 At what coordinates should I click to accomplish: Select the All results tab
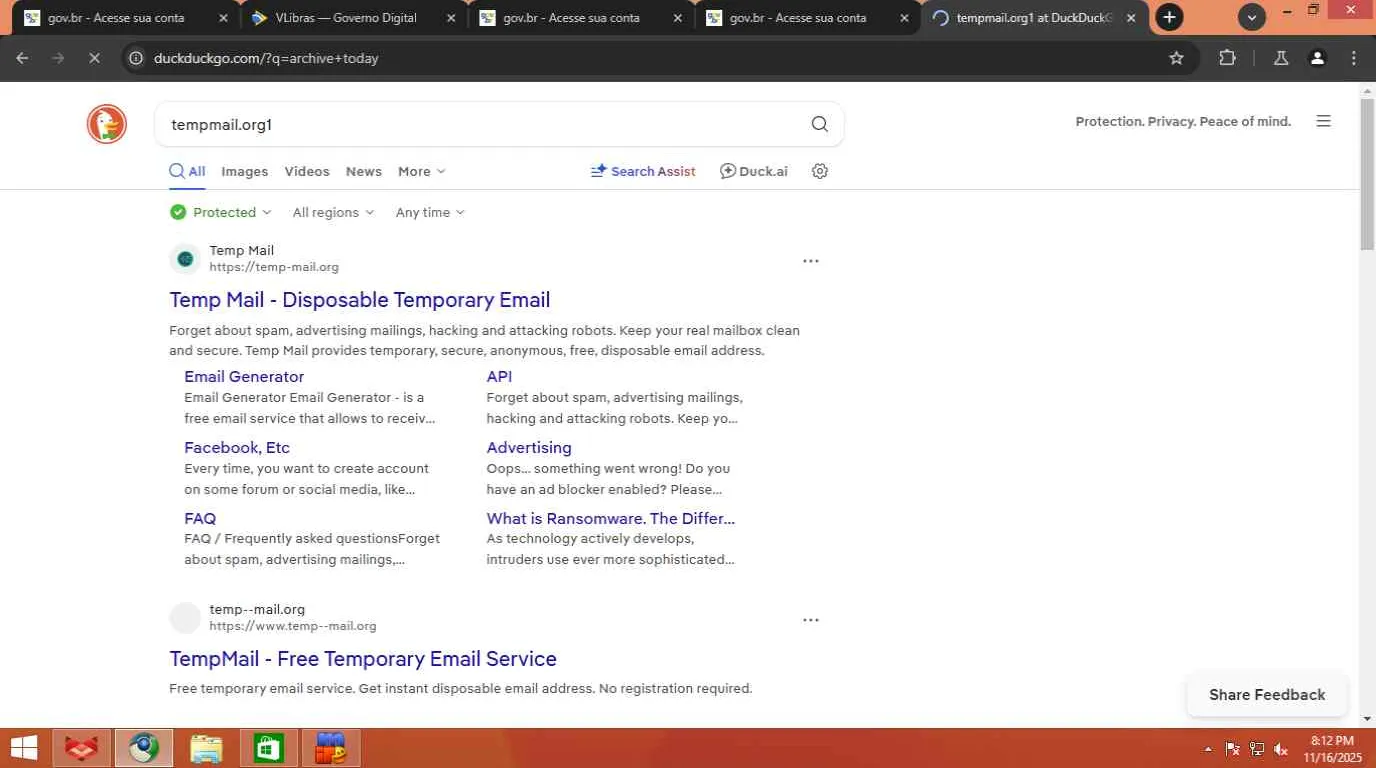(187, 171)
